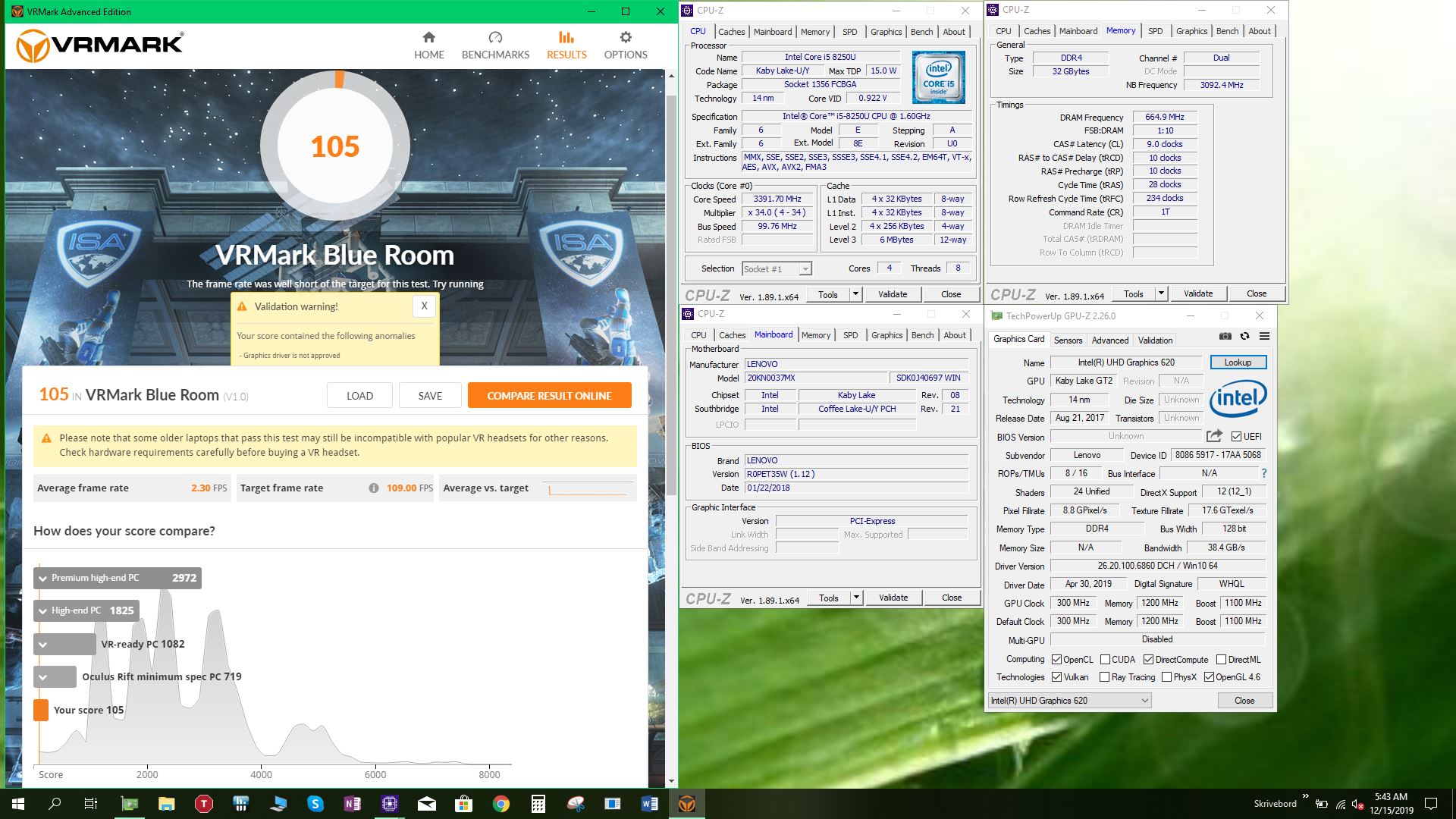
Task: Expand the High-end PC 1825 entry
Action: [x=86, y=610]
